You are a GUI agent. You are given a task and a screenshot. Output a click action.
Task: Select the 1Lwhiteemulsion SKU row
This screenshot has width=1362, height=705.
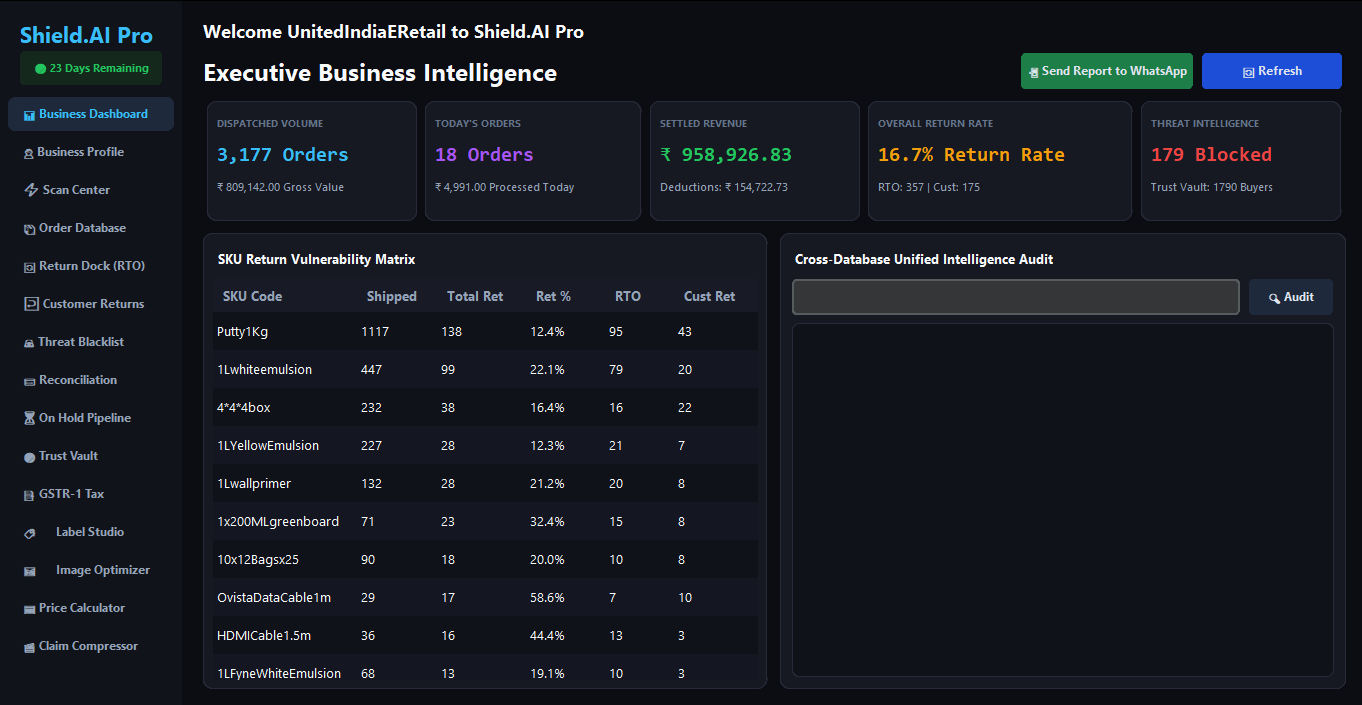(x=484, y=369)
